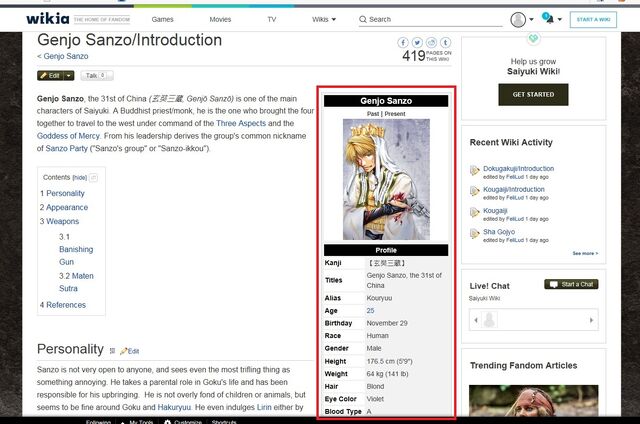Open the Talk page
The height and width of the screenshot is (424, 640).
[97, 75]
